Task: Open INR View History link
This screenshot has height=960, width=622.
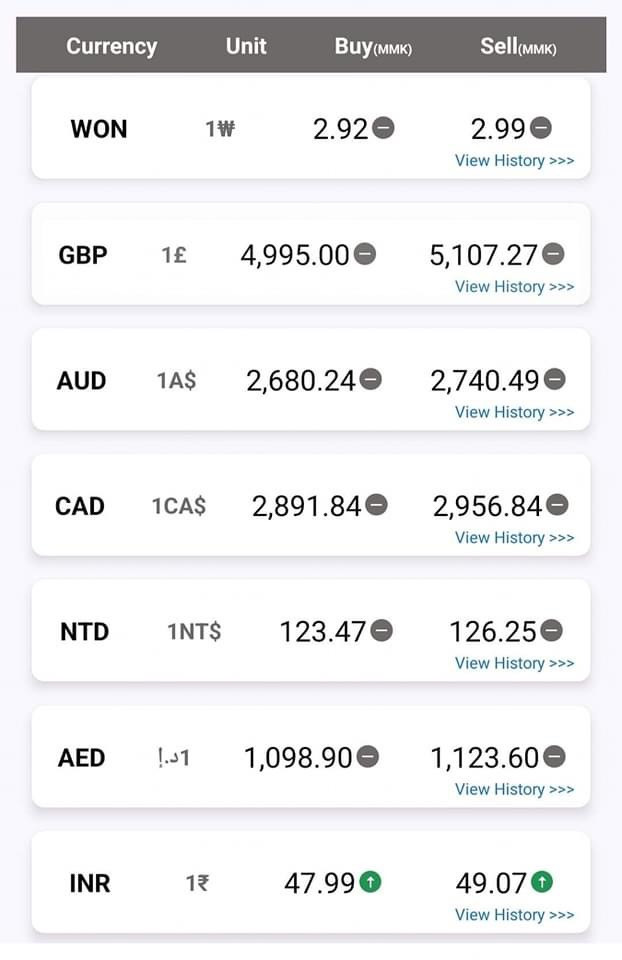Action: 514,915
